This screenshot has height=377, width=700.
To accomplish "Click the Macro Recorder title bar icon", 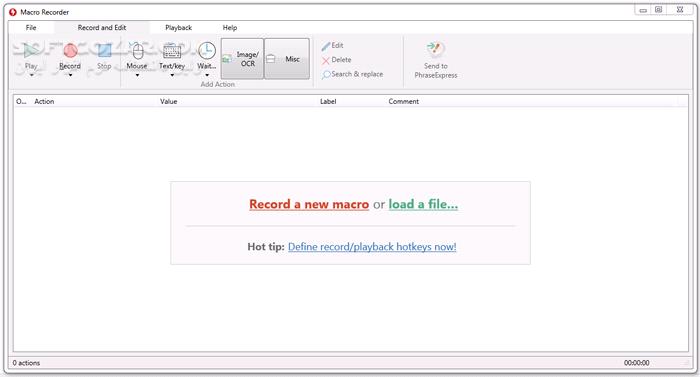I will coord(13,12).
